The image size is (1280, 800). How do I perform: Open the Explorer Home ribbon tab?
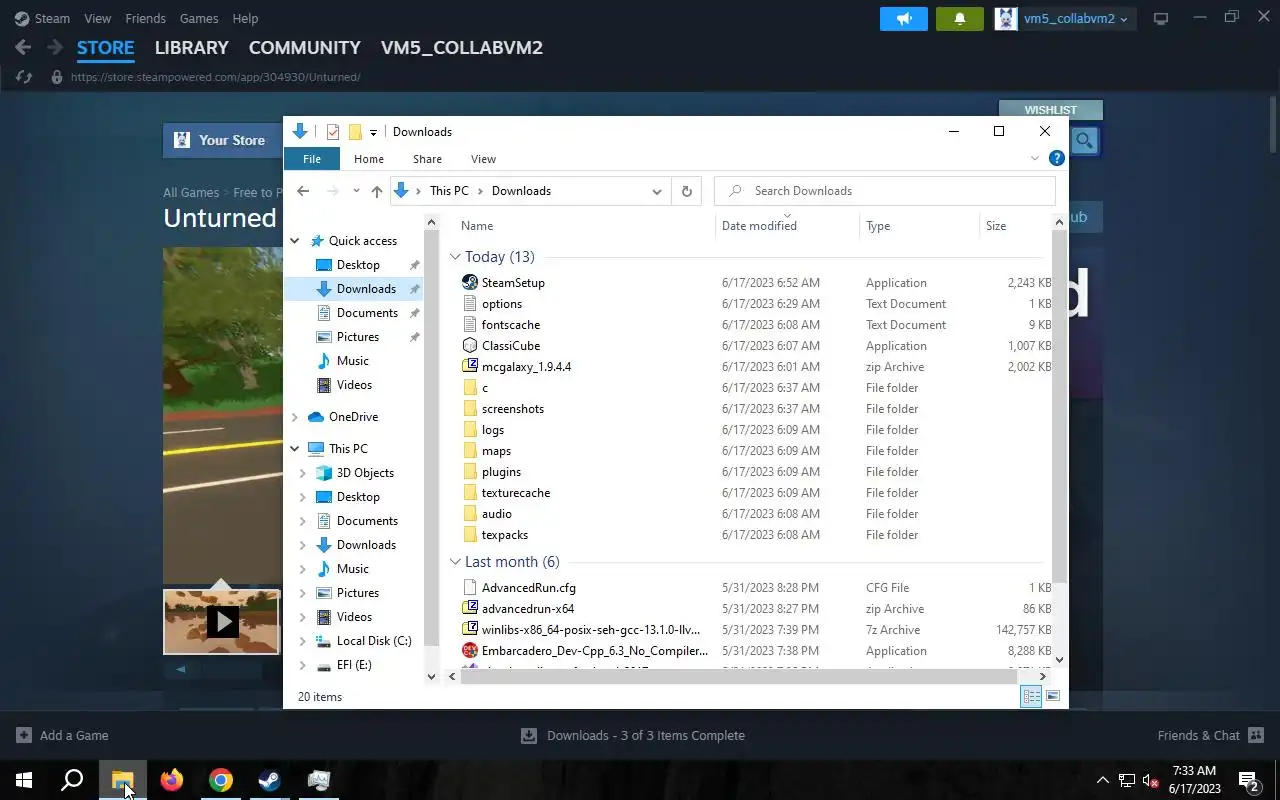(x=369, y=159)
